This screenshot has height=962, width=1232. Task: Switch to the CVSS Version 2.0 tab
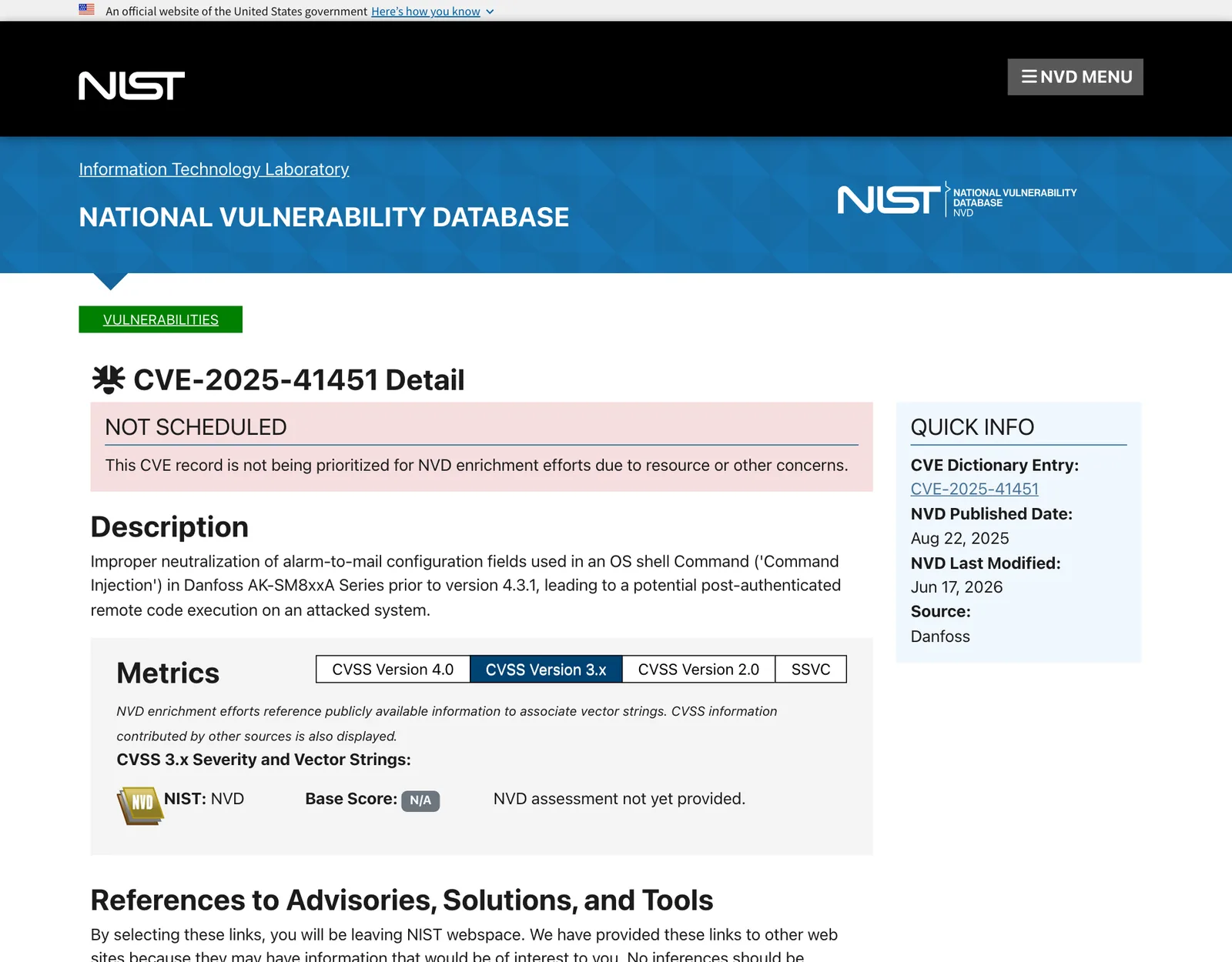coord(698,670)
